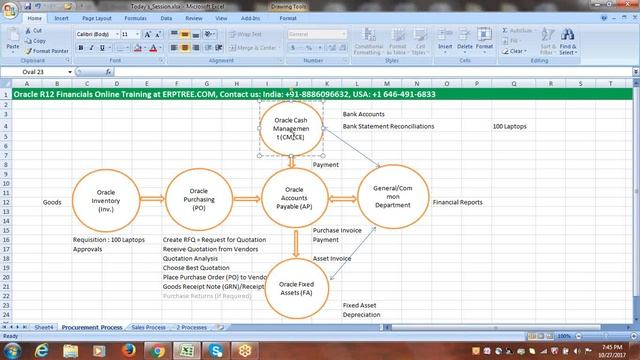Screen dimensions: 640x360
Task: Switch to the Sheet4 tab
Action: (x=44, y=327)
